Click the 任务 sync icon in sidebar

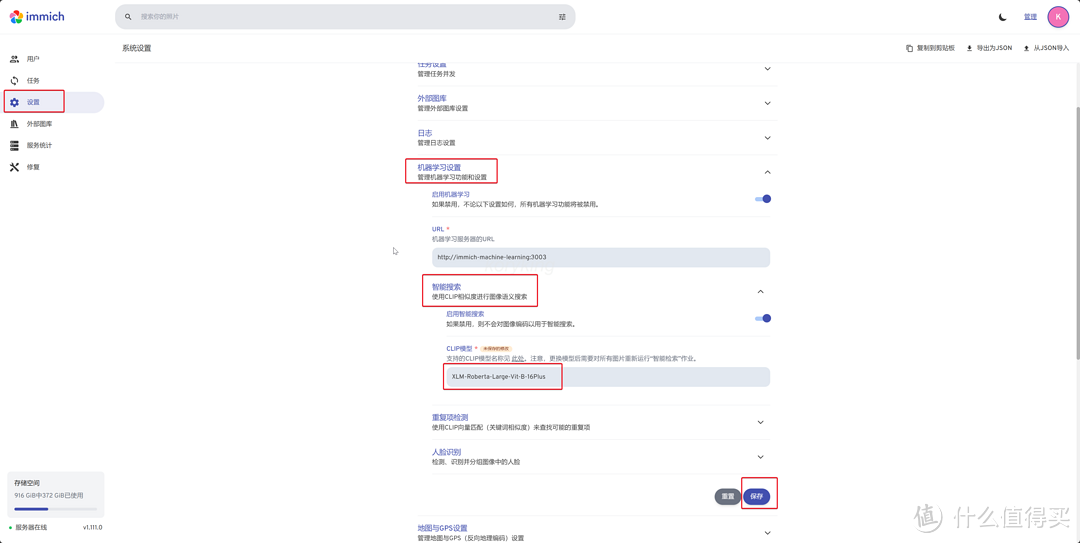pos(14,81)
